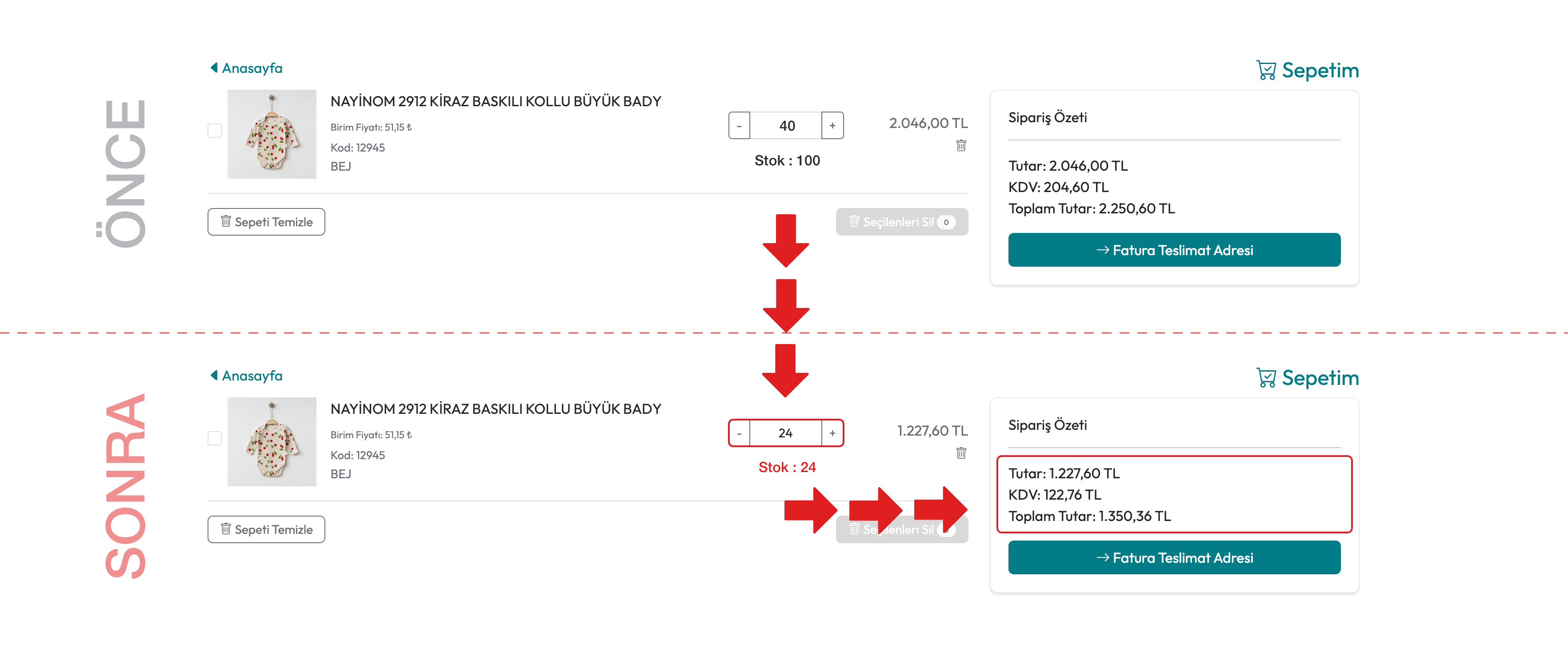
Task: Open the top product thumbnail image
Action: tap(272, 134)
